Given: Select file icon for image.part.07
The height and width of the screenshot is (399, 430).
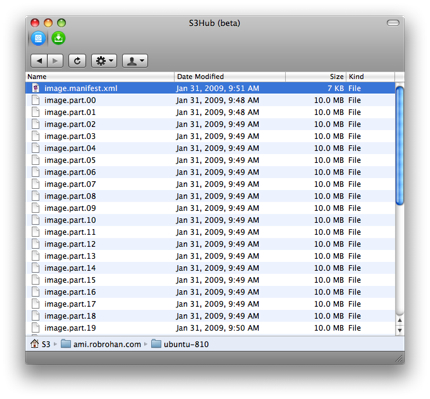Looking at the screenshot, I should (x=36, y=184).
